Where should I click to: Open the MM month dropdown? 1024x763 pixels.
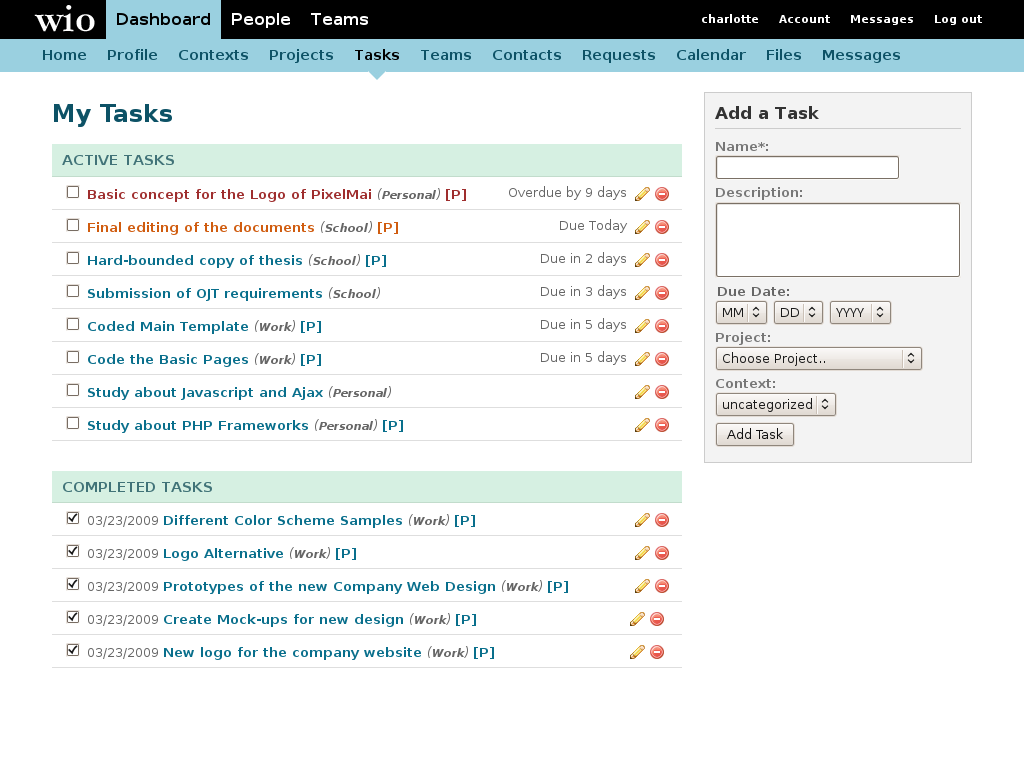740,312
